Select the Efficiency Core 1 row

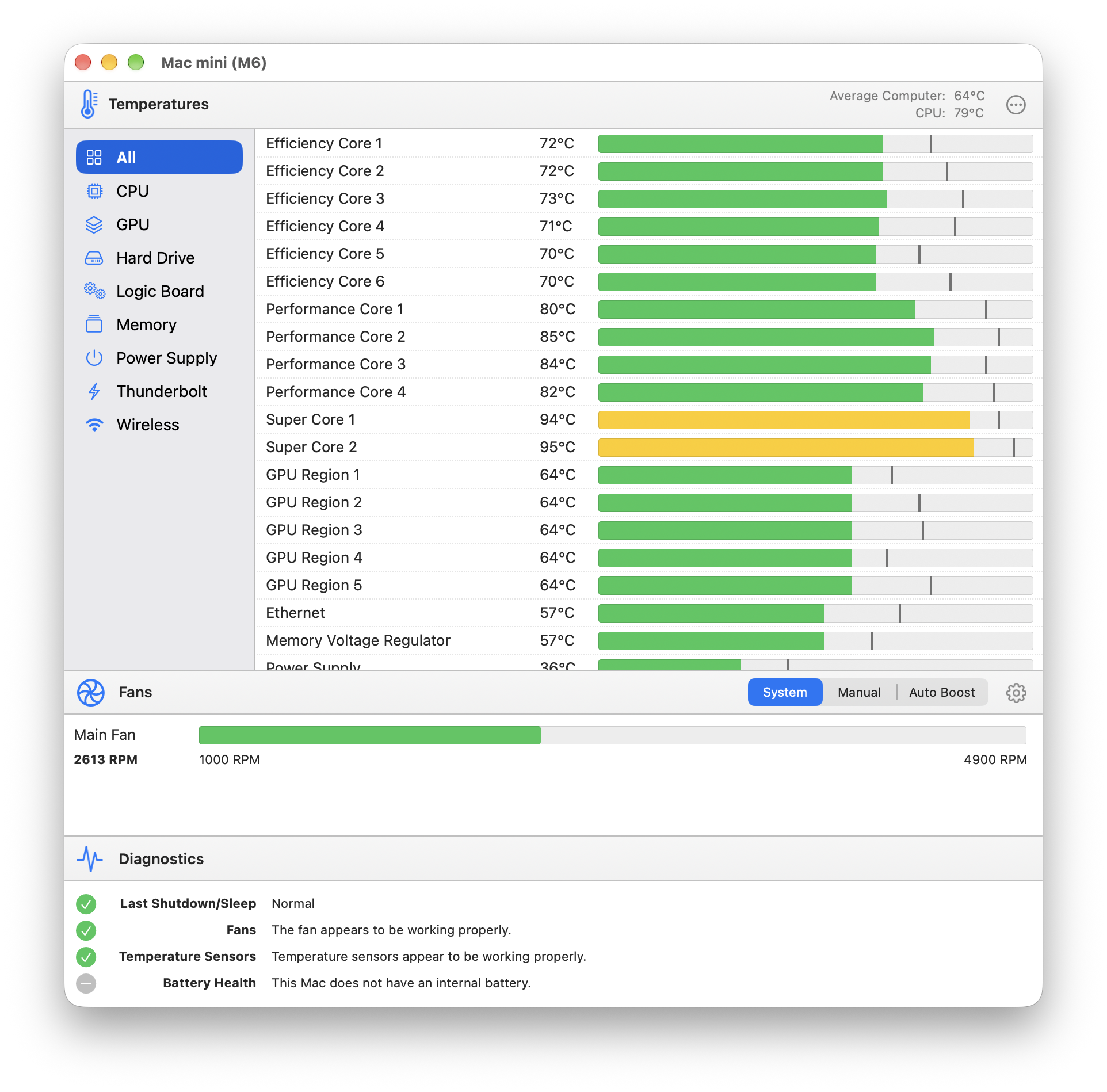point(648,143)
